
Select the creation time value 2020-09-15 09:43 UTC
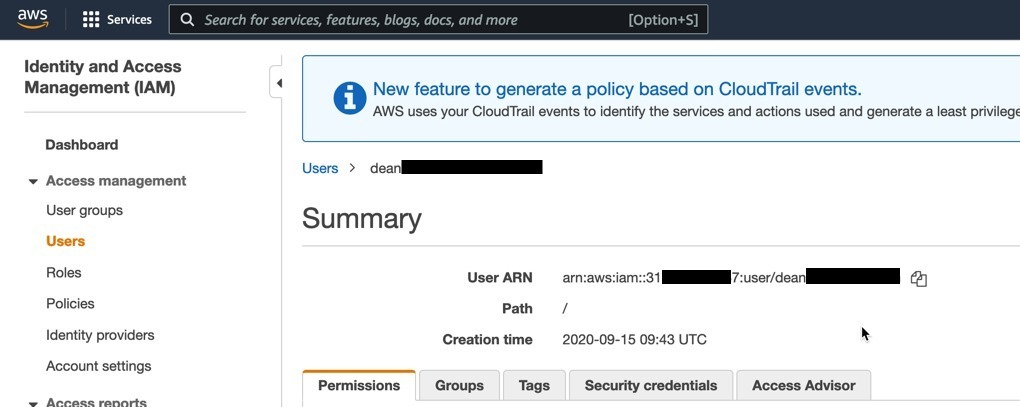[634, 340]
